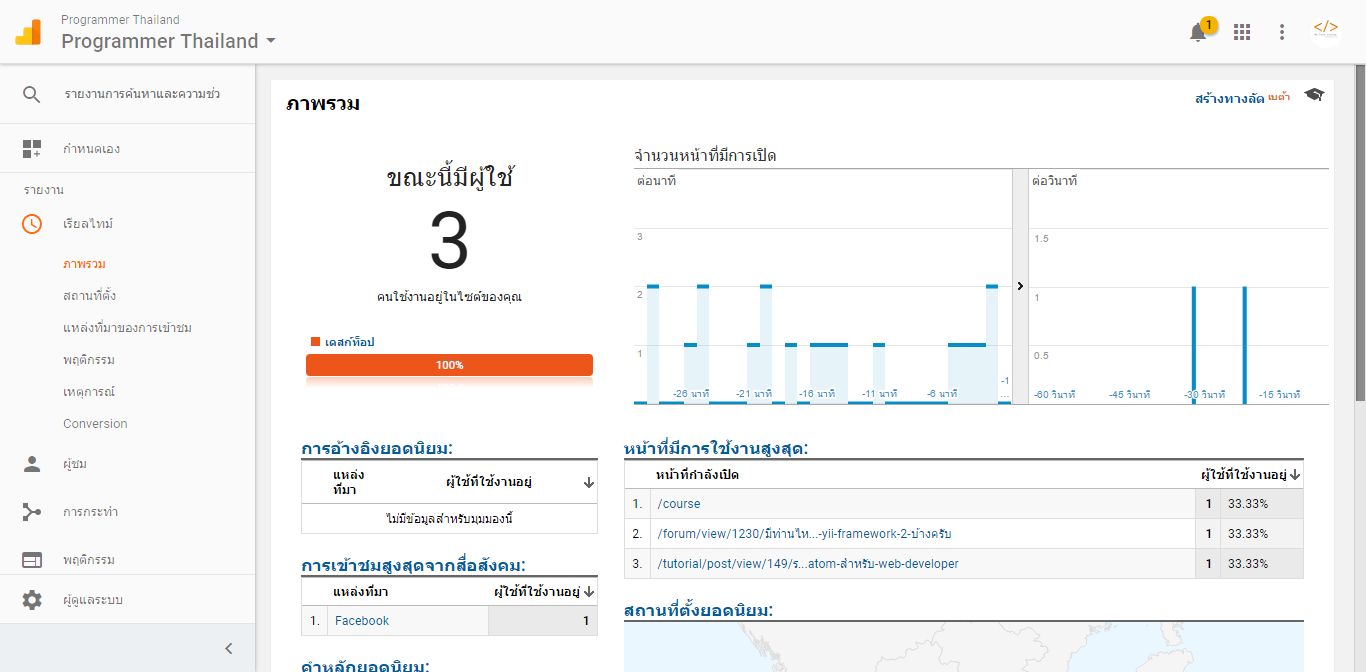Open the notifications bell
Viewport: 1366px width, 672px height.
click(1198, 32)
